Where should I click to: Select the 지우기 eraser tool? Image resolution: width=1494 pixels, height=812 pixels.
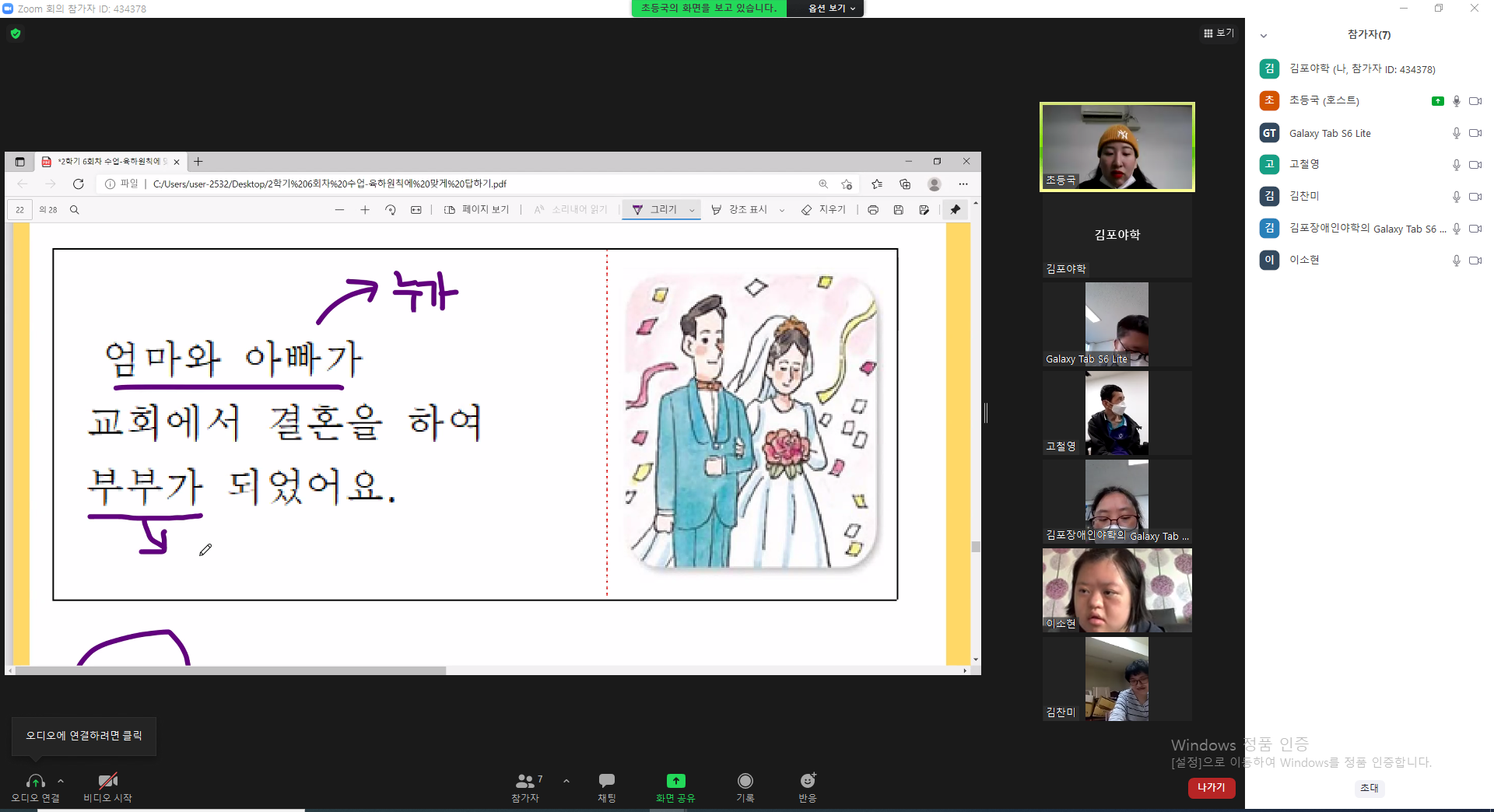tap(823, 210)
